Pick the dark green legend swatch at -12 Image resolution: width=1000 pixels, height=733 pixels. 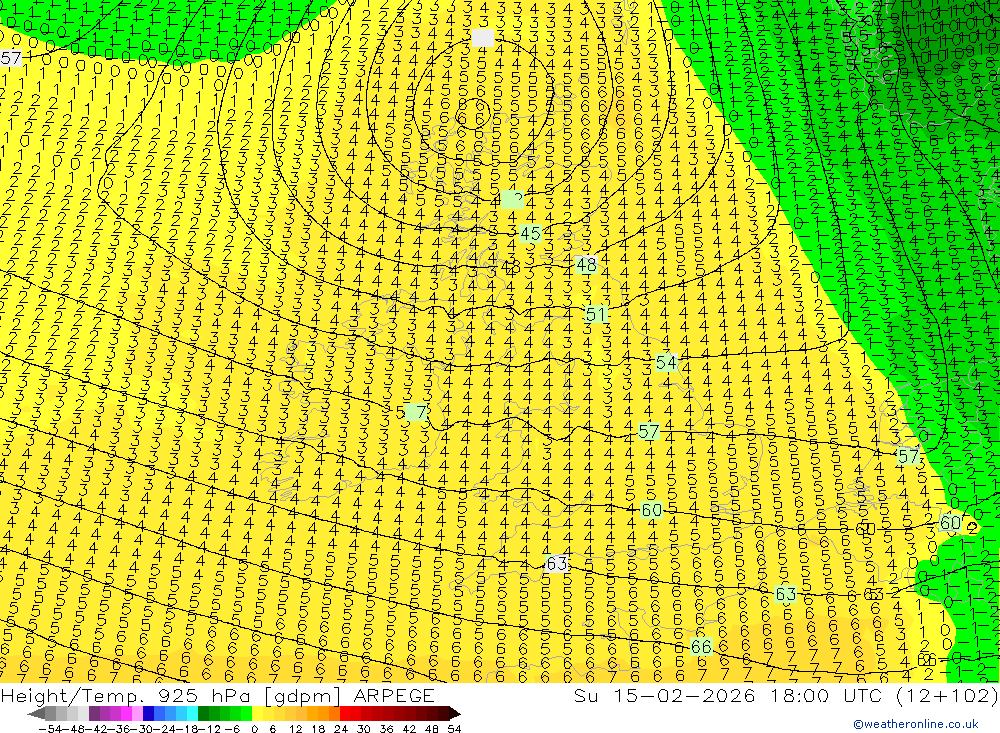click(x=203, y=713)
